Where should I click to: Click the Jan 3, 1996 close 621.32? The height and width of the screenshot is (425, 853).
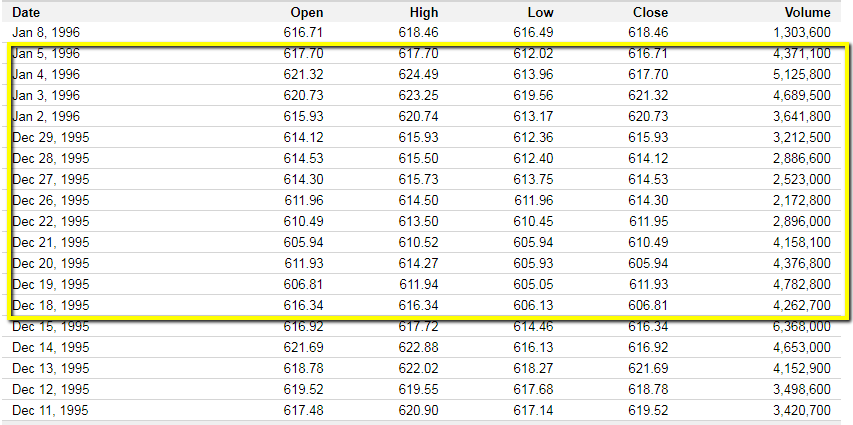pos(648,96)
